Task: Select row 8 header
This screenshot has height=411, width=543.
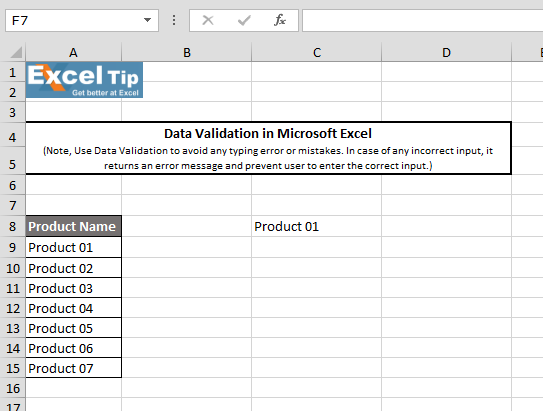Action: [12, 226]
